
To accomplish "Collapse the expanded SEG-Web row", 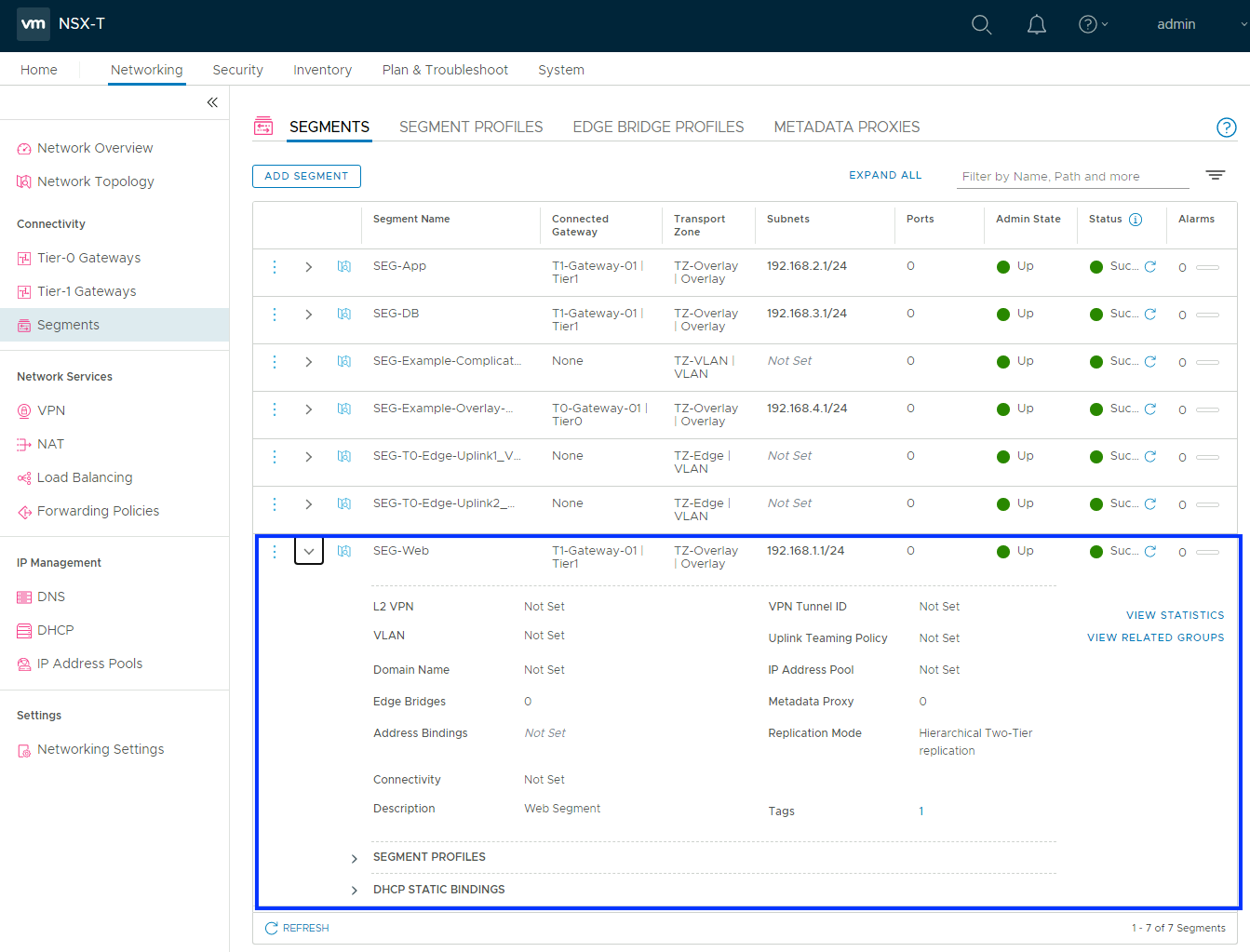I will tap(309, 552).
